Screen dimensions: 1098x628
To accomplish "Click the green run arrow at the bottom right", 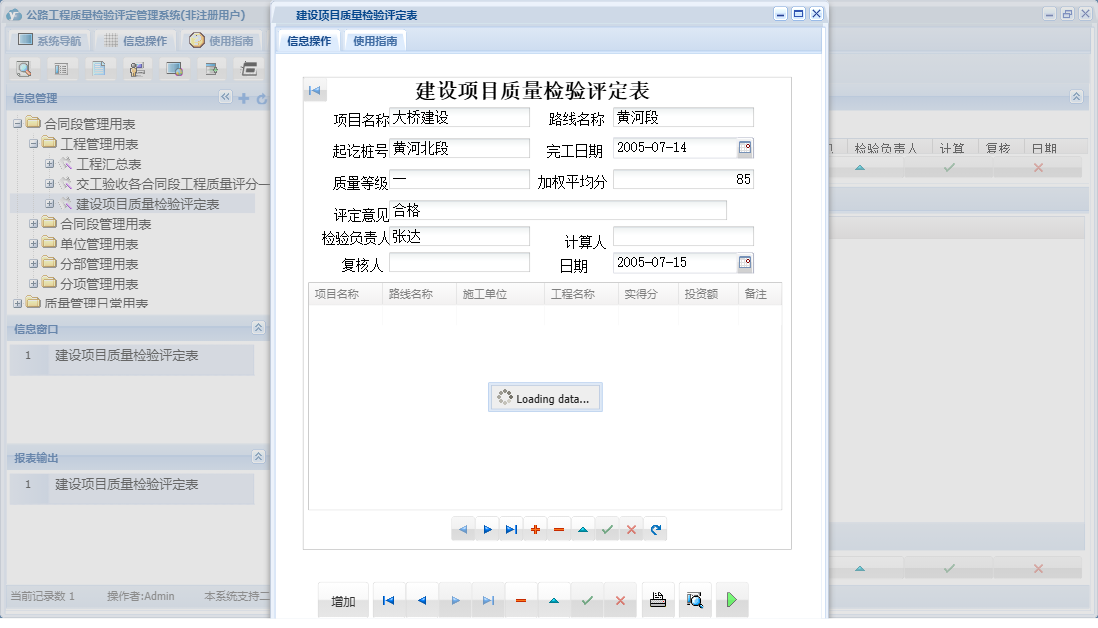I will click(x=732, y=599).
